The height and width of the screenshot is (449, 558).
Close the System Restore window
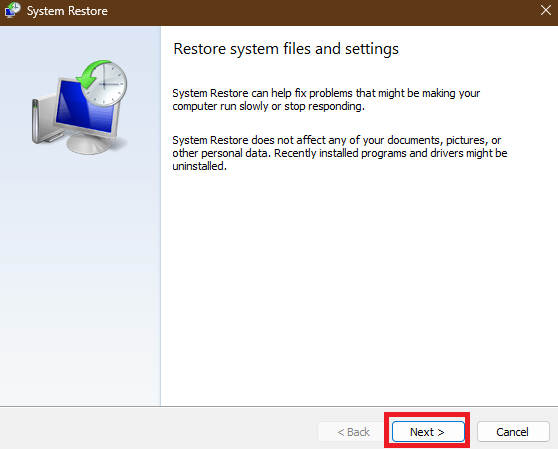546,10
